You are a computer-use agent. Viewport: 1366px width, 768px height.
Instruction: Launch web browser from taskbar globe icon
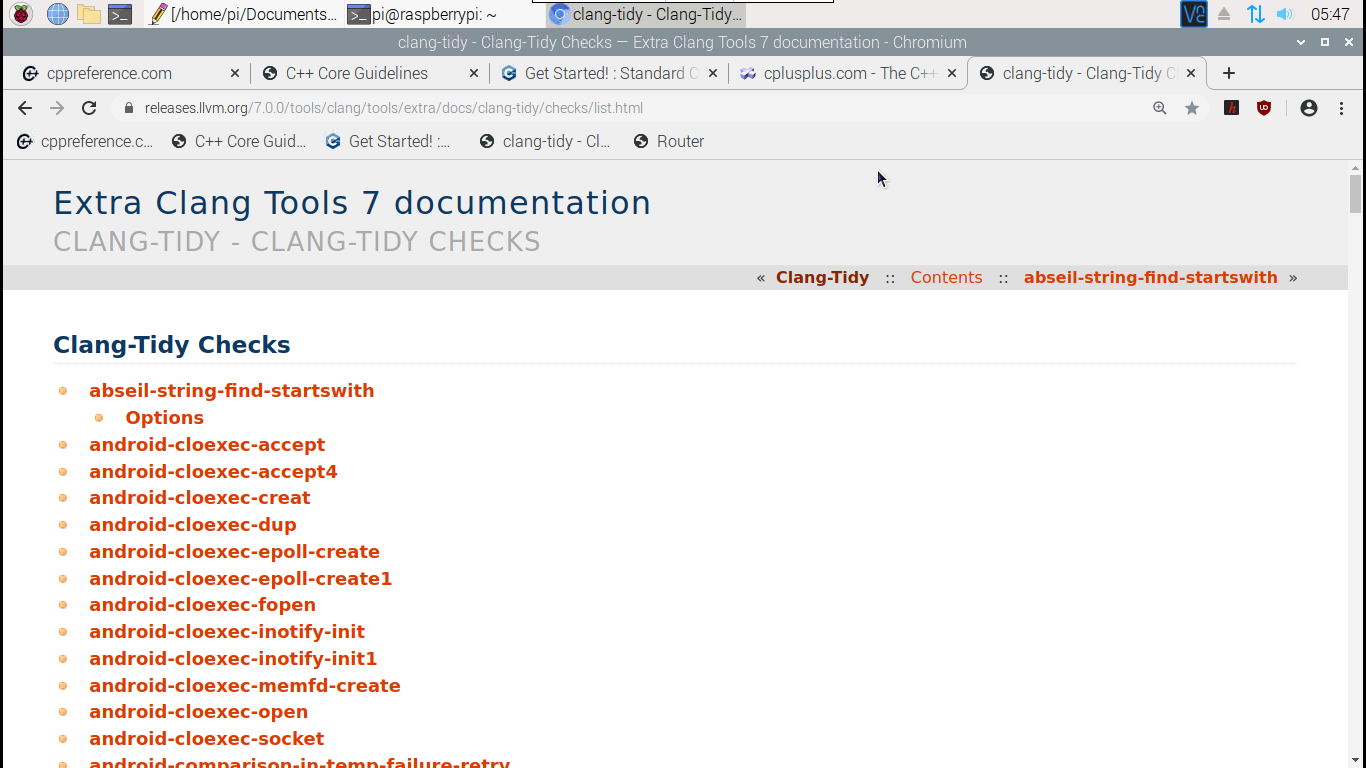pyautogui.click(x=58, y=14)
